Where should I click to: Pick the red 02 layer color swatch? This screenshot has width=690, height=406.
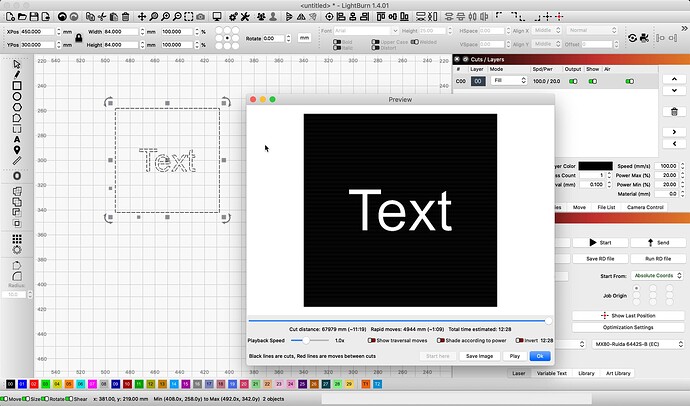click(34, 384)
